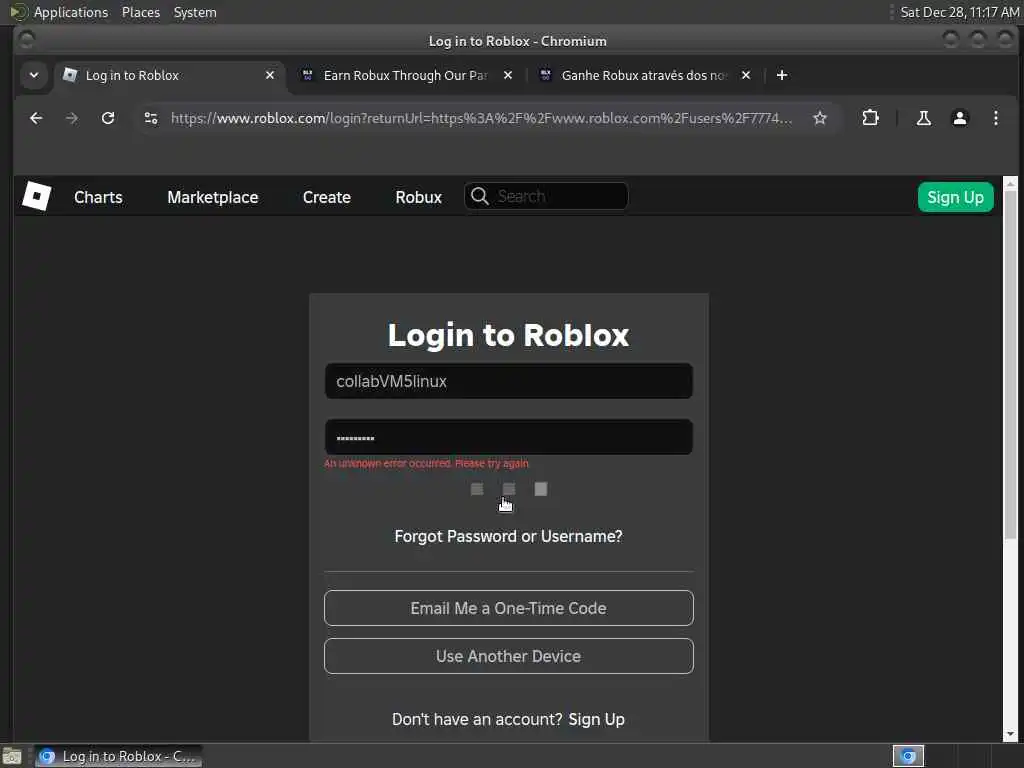Screen dimensions: 1024x768
Task: Click Forgot Password or Username link
Action: click(x=508, y=536)
